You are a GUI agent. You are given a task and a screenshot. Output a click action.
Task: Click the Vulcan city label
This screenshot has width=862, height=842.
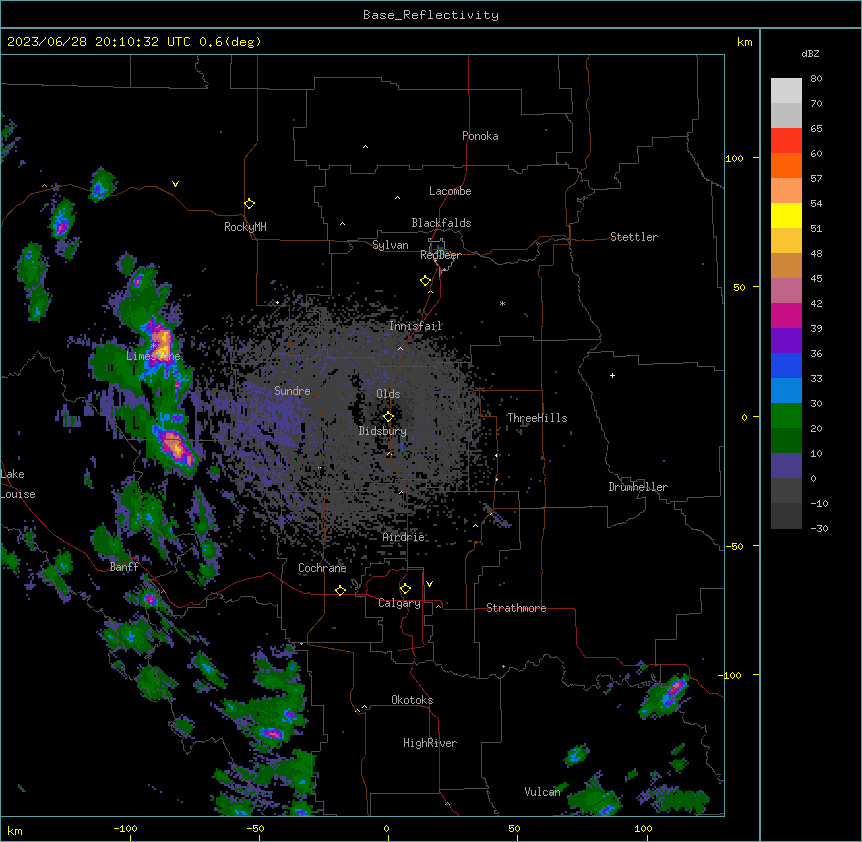542,792
